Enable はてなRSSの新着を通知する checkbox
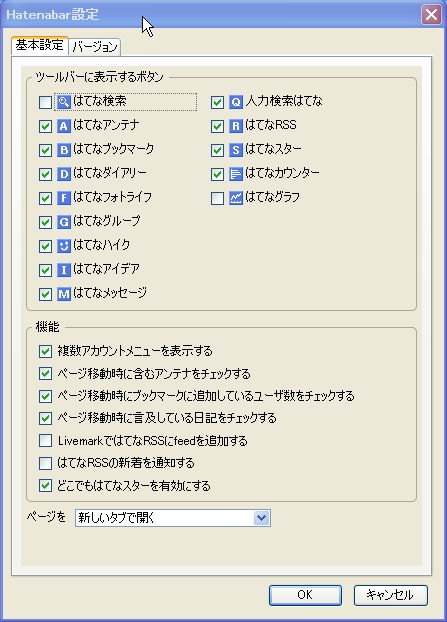This screenshot has height=622, width=447. coord(45,463)
